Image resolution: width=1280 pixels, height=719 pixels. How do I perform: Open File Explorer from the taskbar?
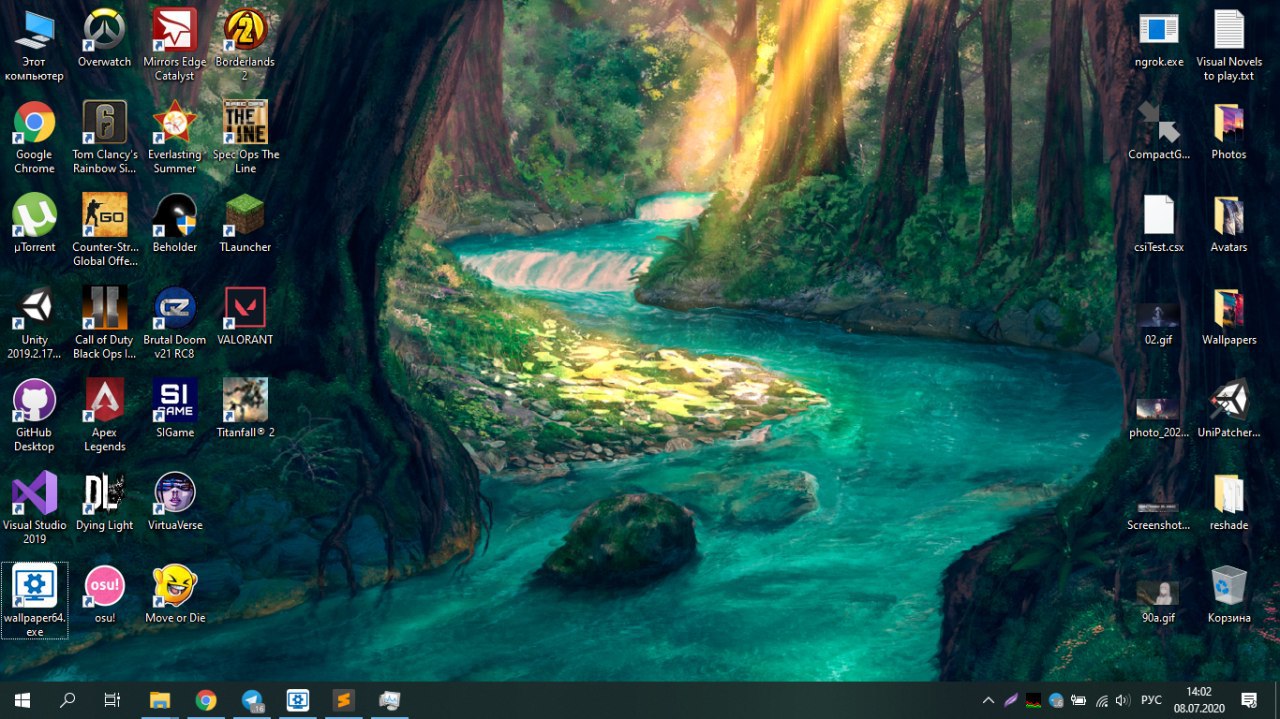pyautogui.click(x=160, y=700)
